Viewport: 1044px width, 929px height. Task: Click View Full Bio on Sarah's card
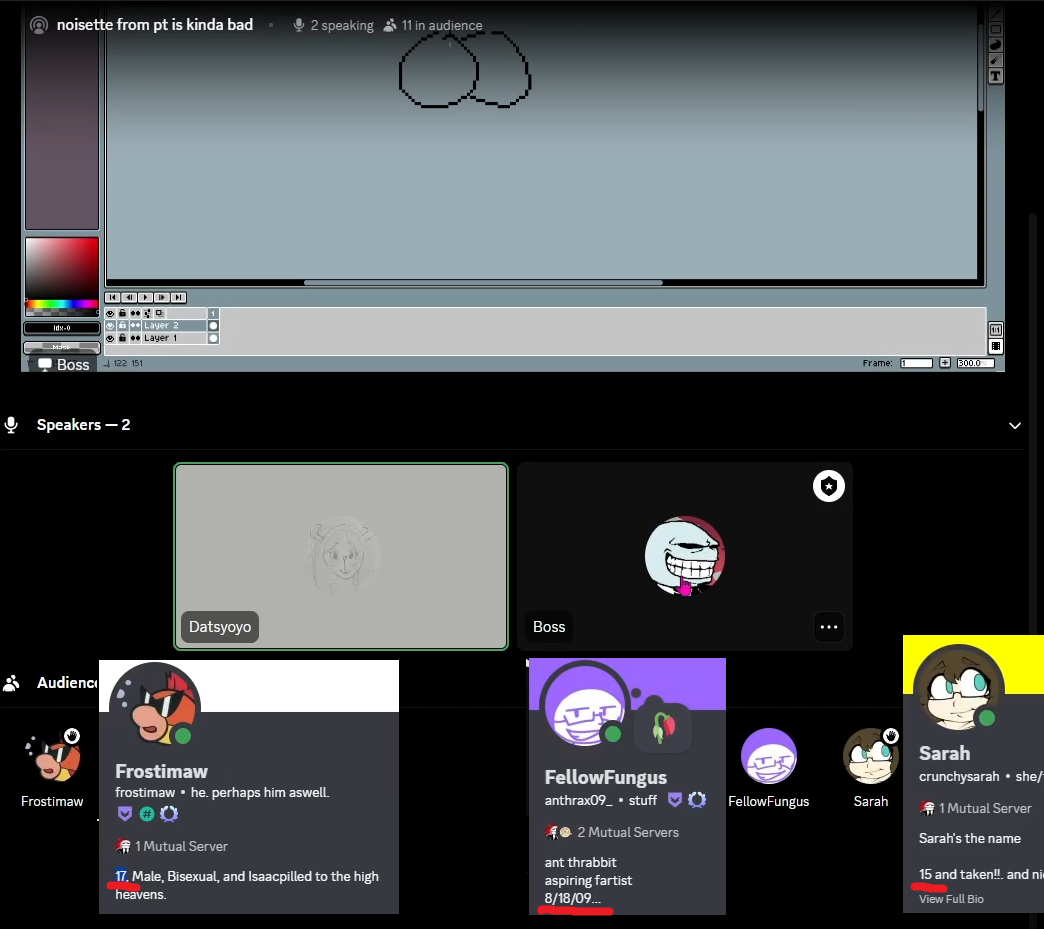pyautogui.click(x=951, y=899)
